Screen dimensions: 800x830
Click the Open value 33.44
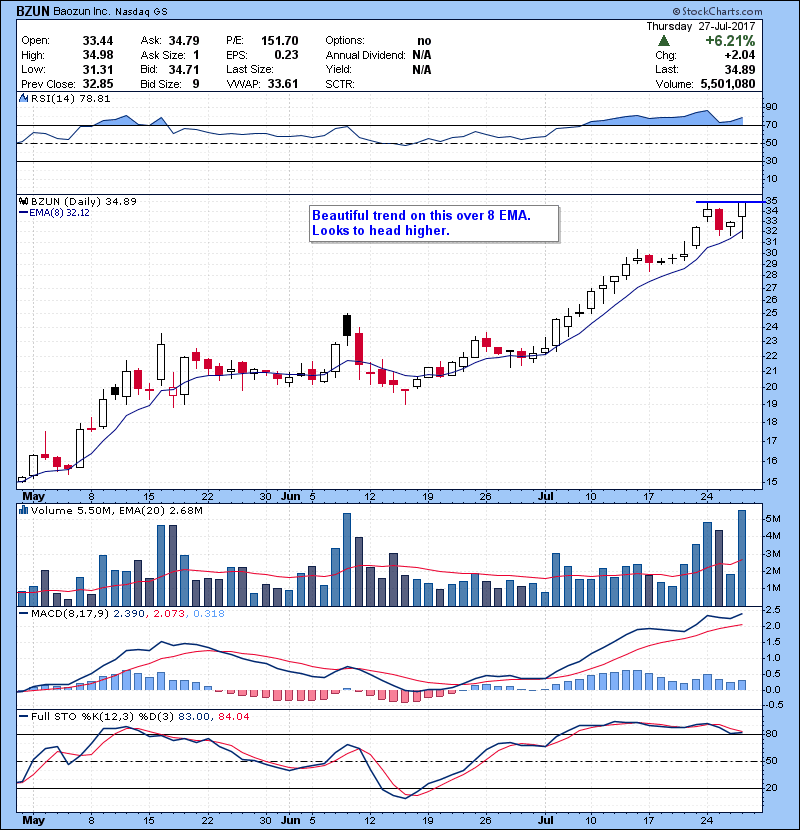98,41
